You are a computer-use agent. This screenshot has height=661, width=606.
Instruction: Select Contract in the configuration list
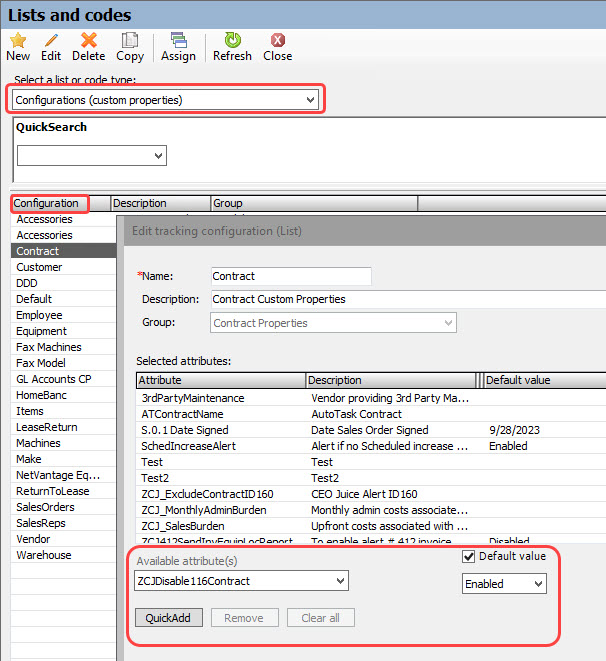63,251
